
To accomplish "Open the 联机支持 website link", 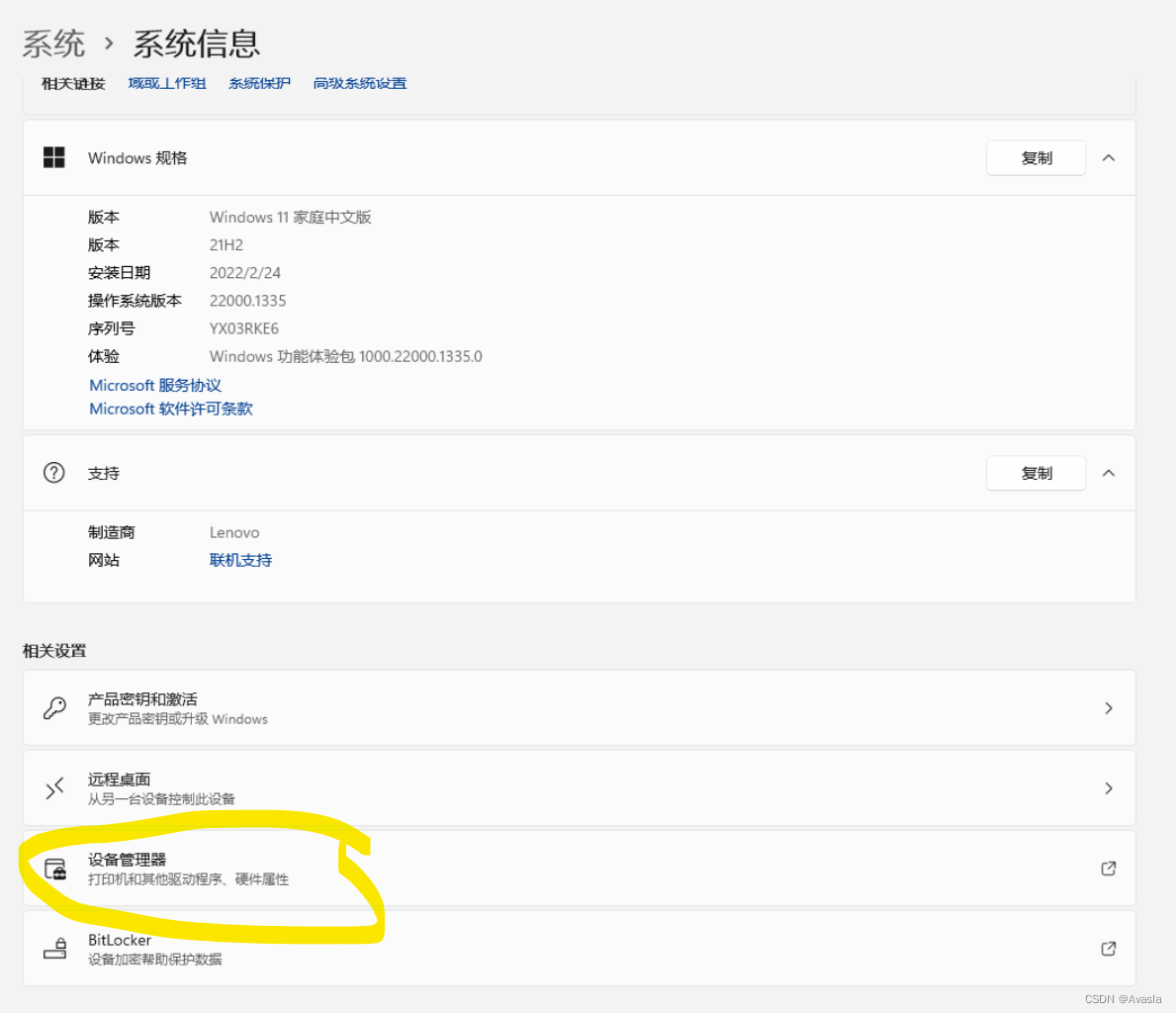I will (240, 560).
